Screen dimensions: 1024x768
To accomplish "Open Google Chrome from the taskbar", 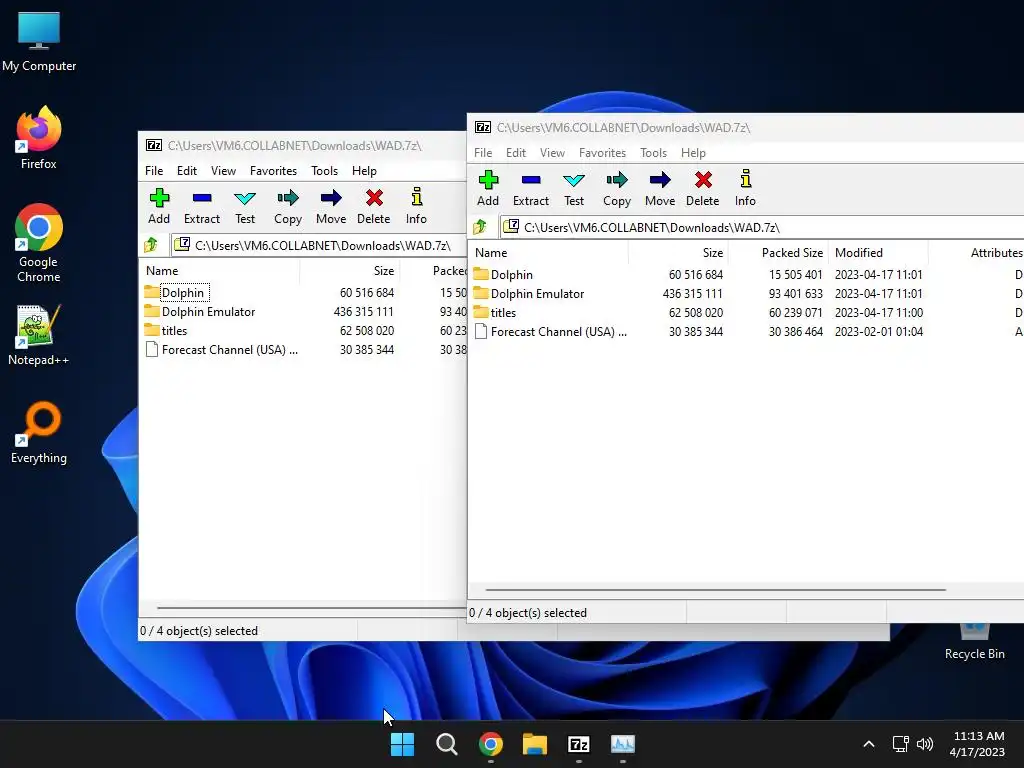I will [490, 744].
